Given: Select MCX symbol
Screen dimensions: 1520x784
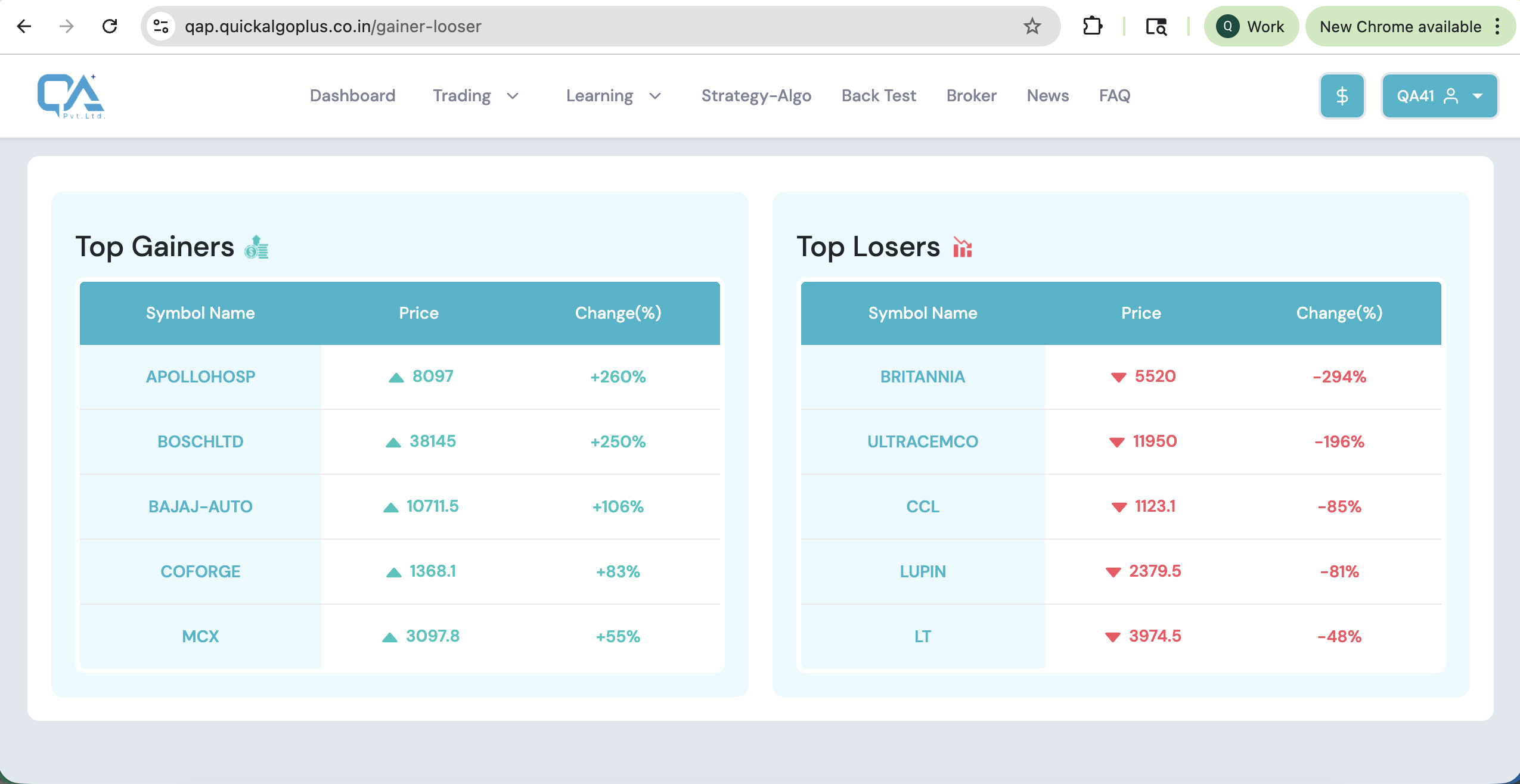Looking at the screenshot, I should [x=200, y=636].
